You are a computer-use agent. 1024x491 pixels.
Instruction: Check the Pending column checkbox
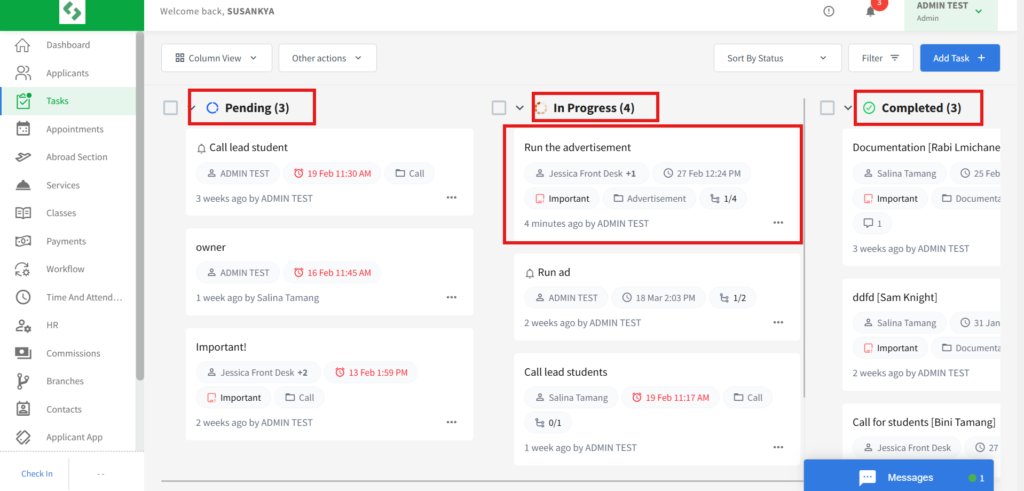(171, 108)
